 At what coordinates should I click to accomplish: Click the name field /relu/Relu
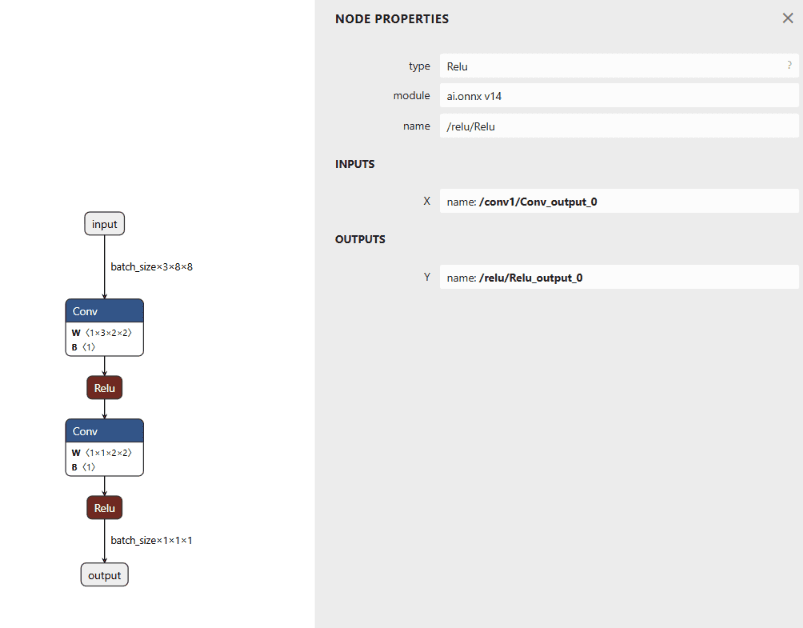tap(619, 126)
